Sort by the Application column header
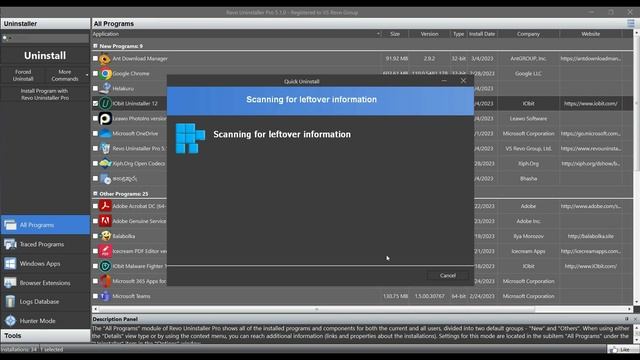Image resolution: width=640 pixels, height=360 pixels. tap(236, 34)
